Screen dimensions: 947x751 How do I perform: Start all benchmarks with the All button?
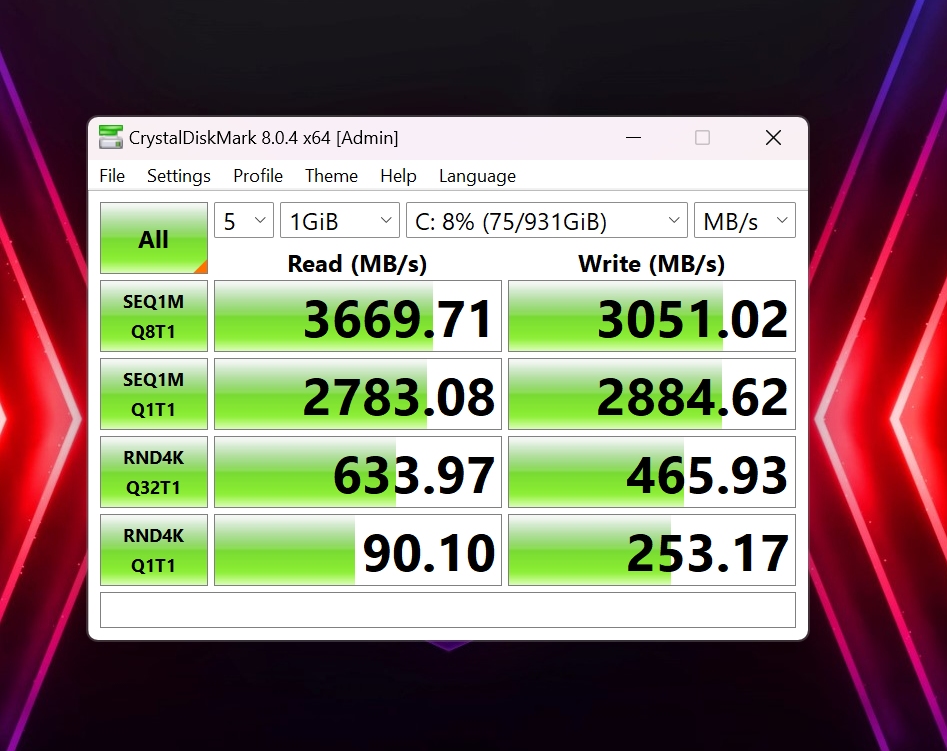click(x=154, y=238)
